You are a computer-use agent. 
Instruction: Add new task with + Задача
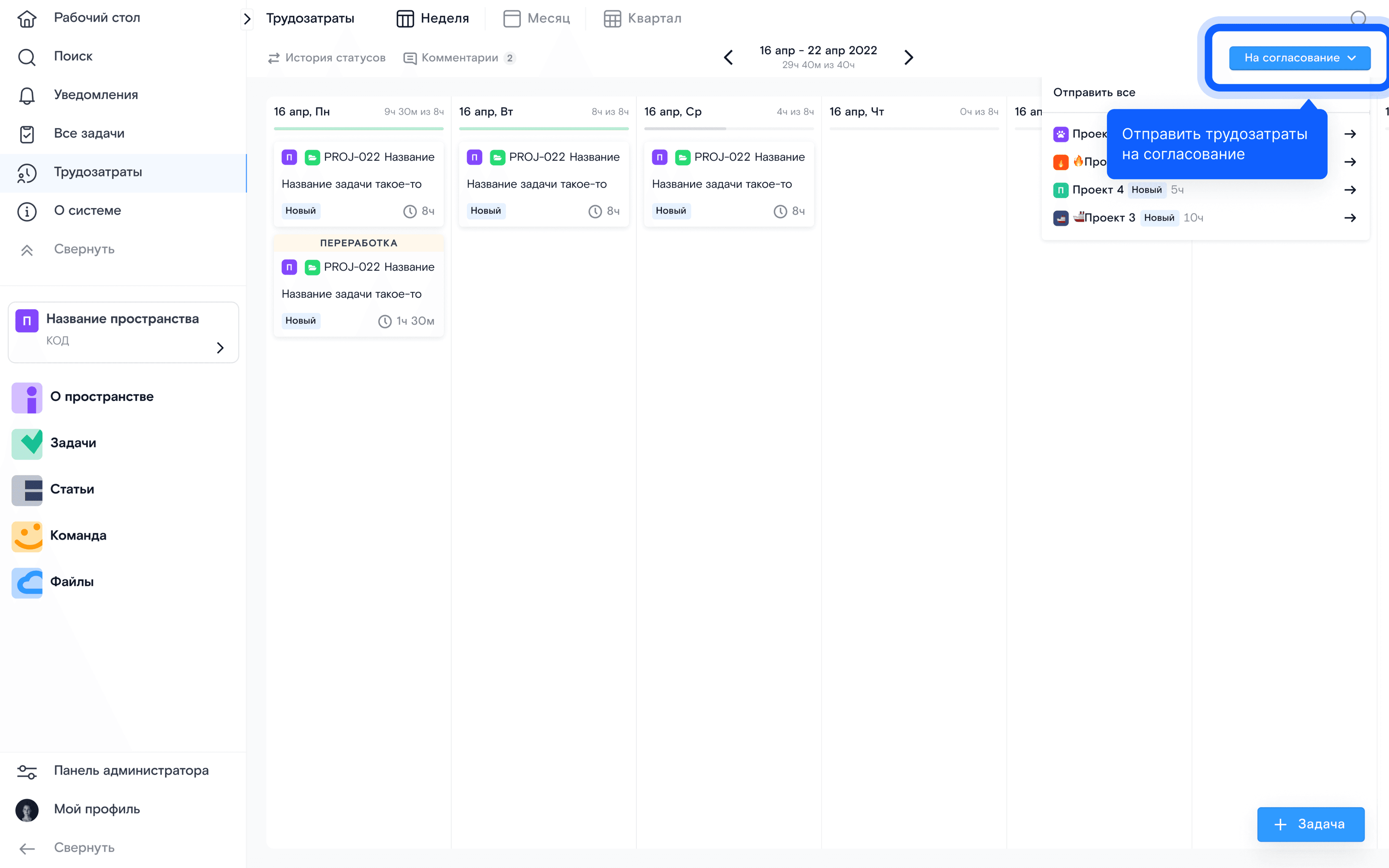(1311, 824)
